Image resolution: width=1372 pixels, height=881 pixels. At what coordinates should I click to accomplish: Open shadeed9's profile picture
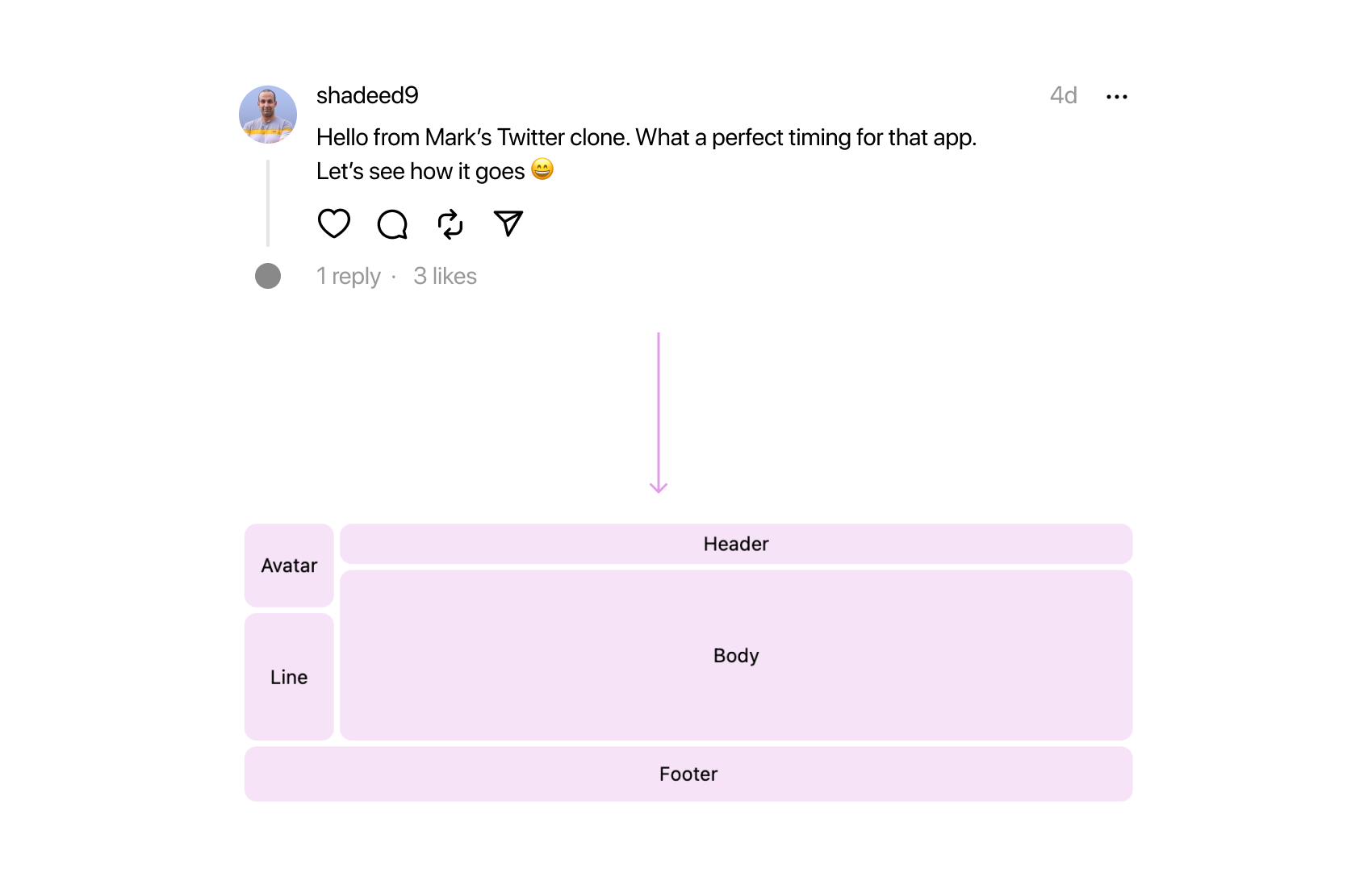tap(268, 115)
